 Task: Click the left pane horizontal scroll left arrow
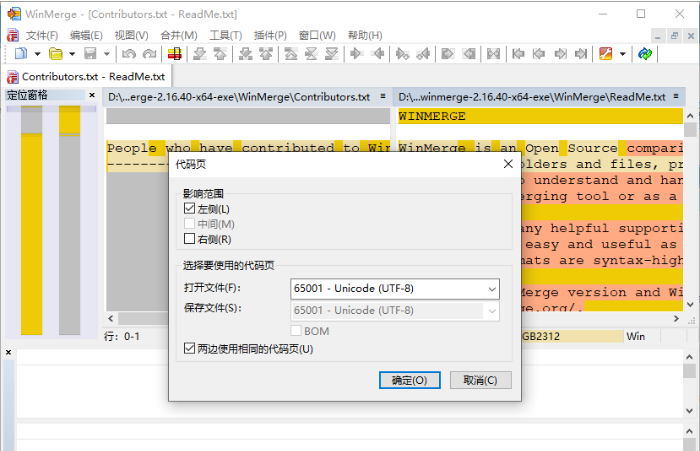(111, 318)
